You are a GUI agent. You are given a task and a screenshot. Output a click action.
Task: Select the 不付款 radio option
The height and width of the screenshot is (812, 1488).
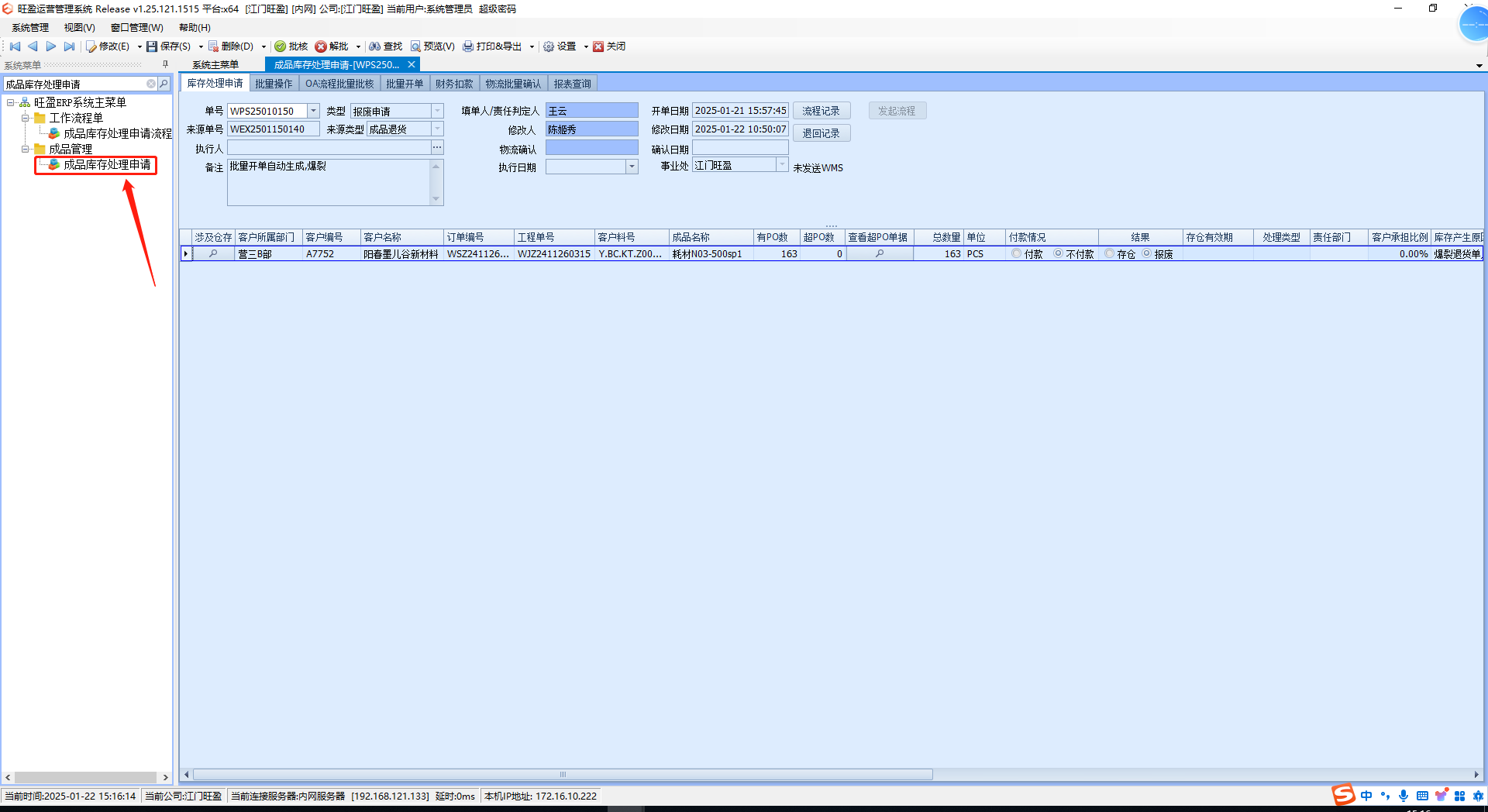pyautogui.click(x=1058, y=253)
